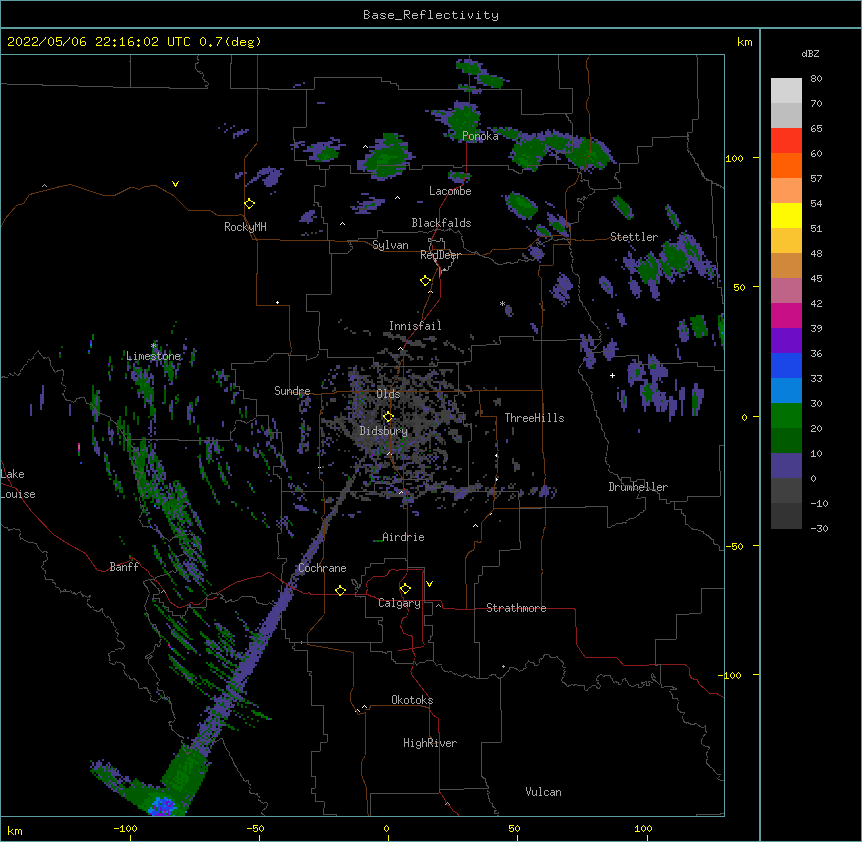The width and height of the screenshot is (862, 842).
Task: Click the Vulcan label
Action: pyautogui.click(x=543, y=792)
